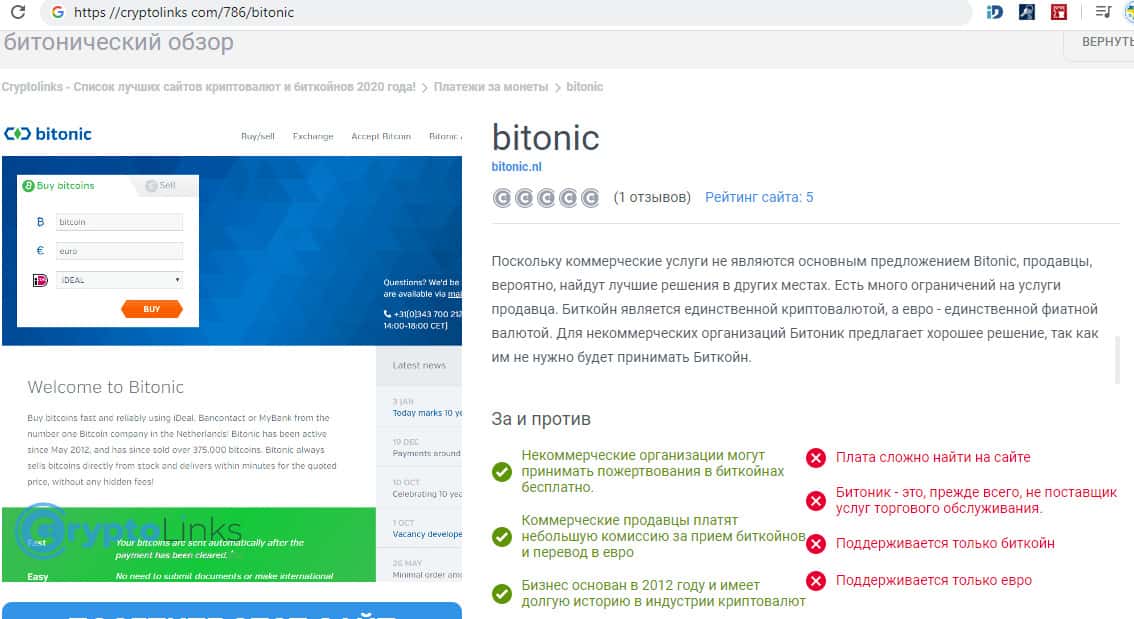Click the final bitonic breadcrumb item

pyautogui.click(x=584, y=87)
